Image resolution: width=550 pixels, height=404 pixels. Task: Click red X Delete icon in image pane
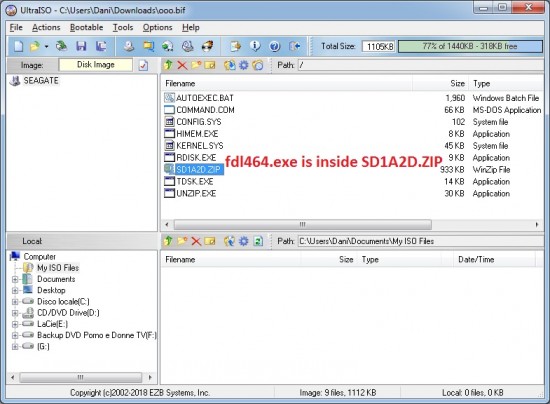click(x=182, y=65)
